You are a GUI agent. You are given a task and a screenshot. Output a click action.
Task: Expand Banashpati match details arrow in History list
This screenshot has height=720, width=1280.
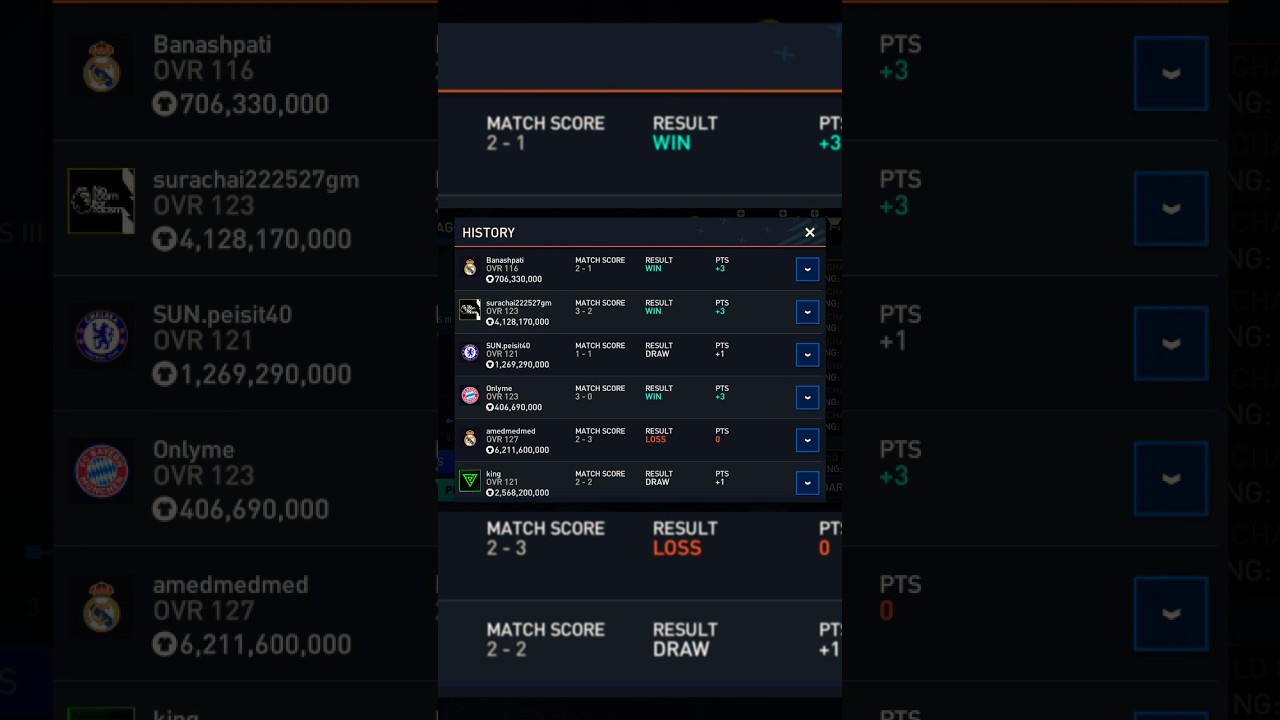(x=807, y=269)
